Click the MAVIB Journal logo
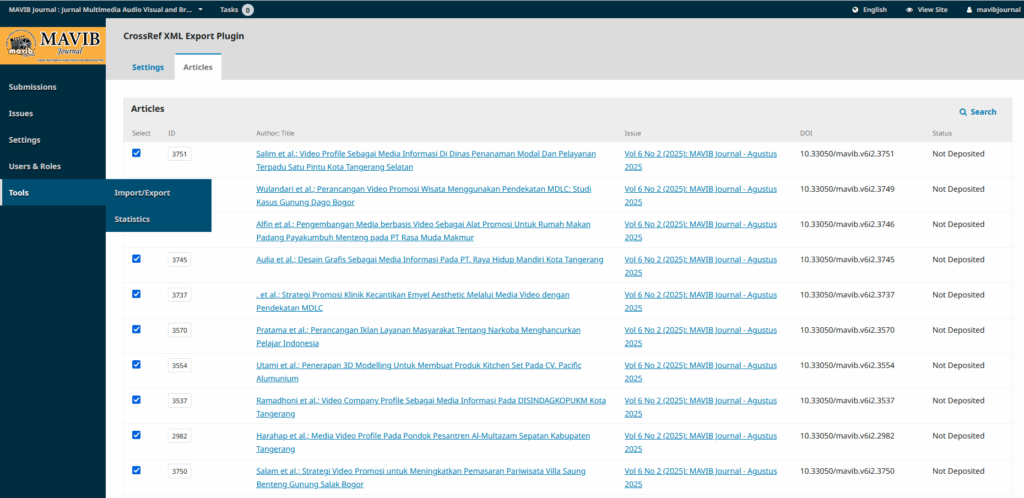The height and width of the screenshot is (498, 1024). click(52, 46)
